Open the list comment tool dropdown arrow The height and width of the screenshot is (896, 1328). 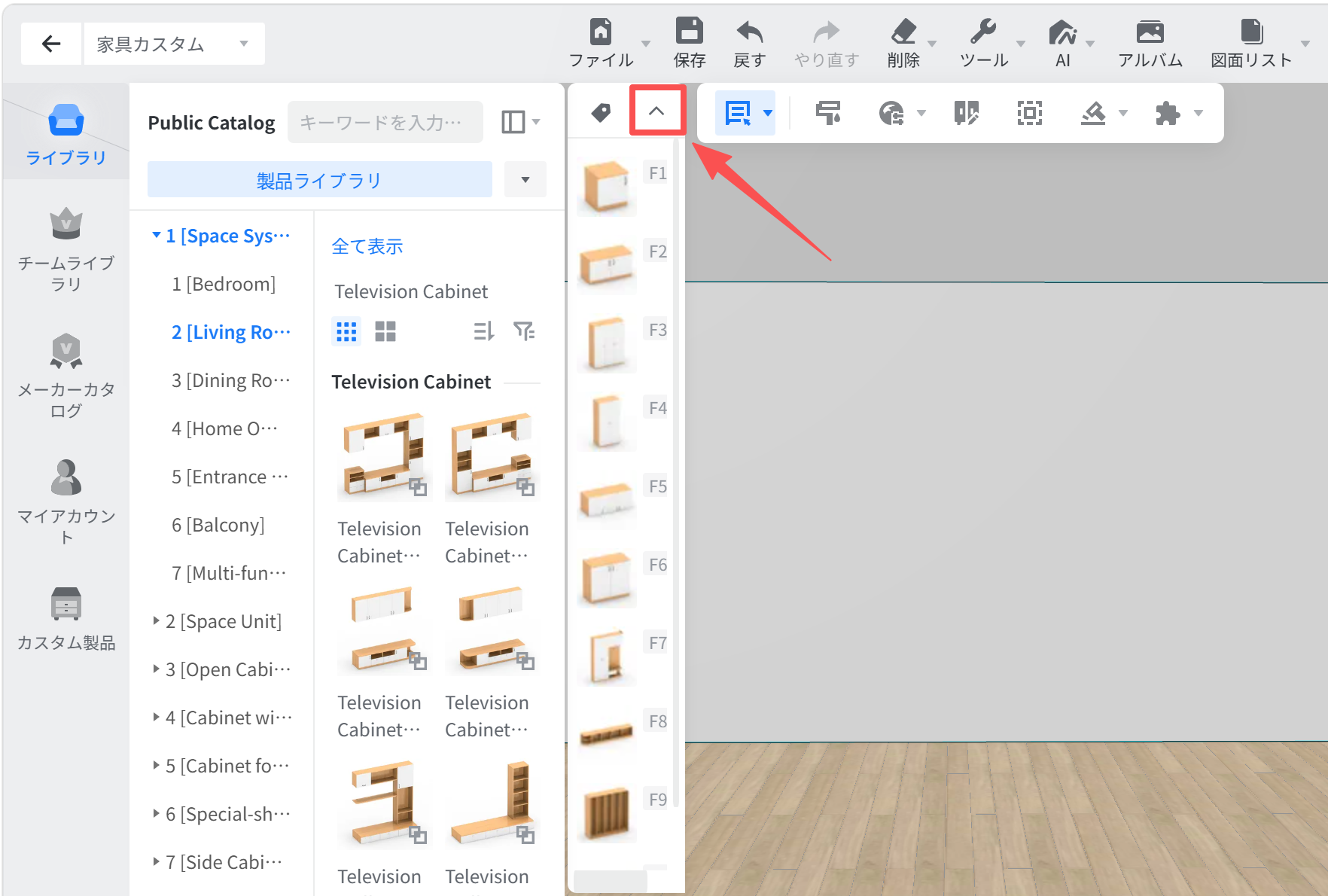click(x=768, y=113)
